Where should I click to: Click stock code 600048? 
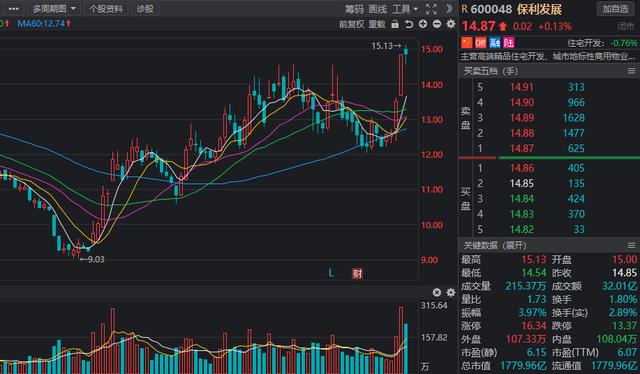point(491,9)
